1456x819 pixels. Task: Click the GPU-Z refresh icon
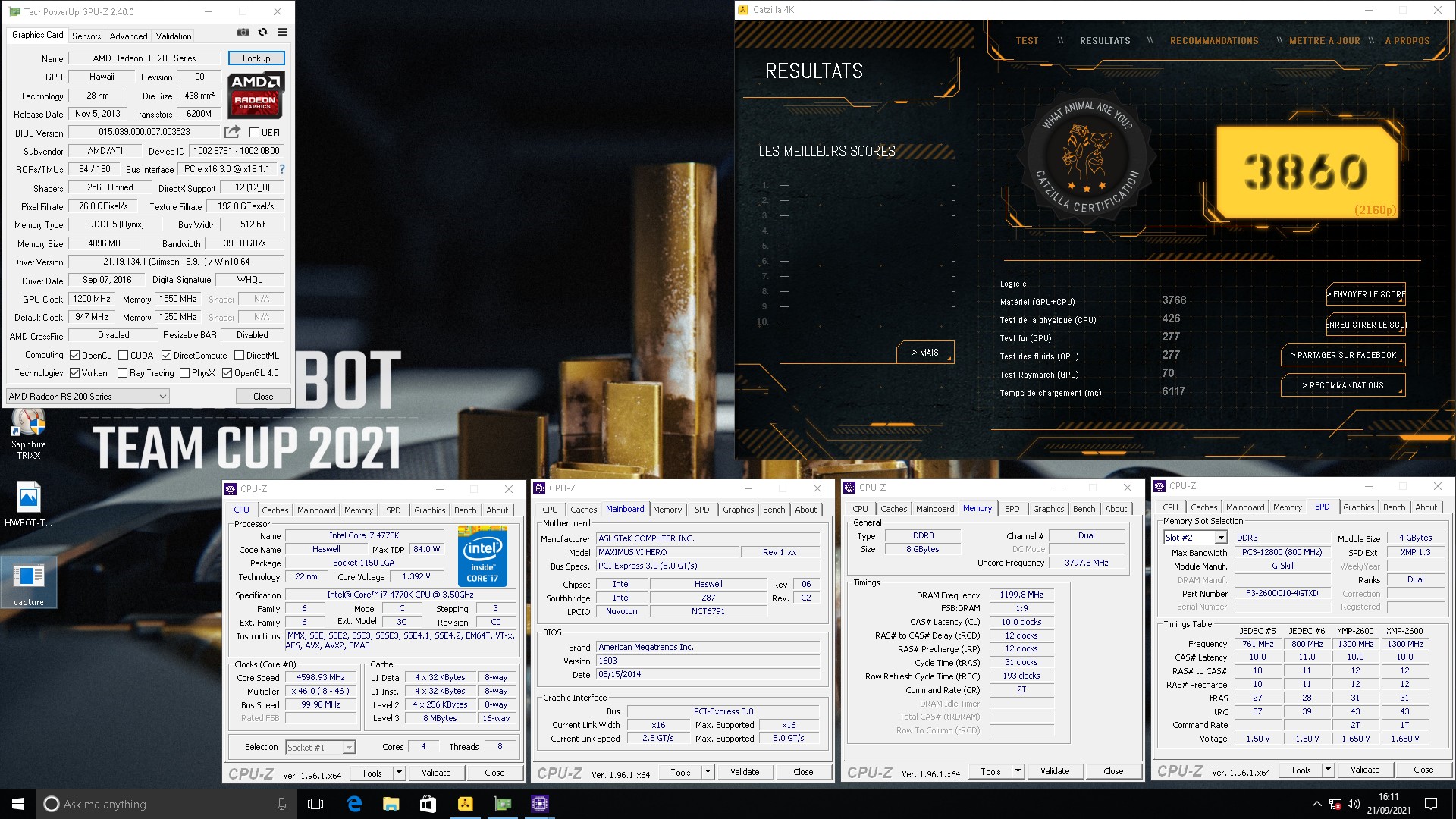pos(262,33)
